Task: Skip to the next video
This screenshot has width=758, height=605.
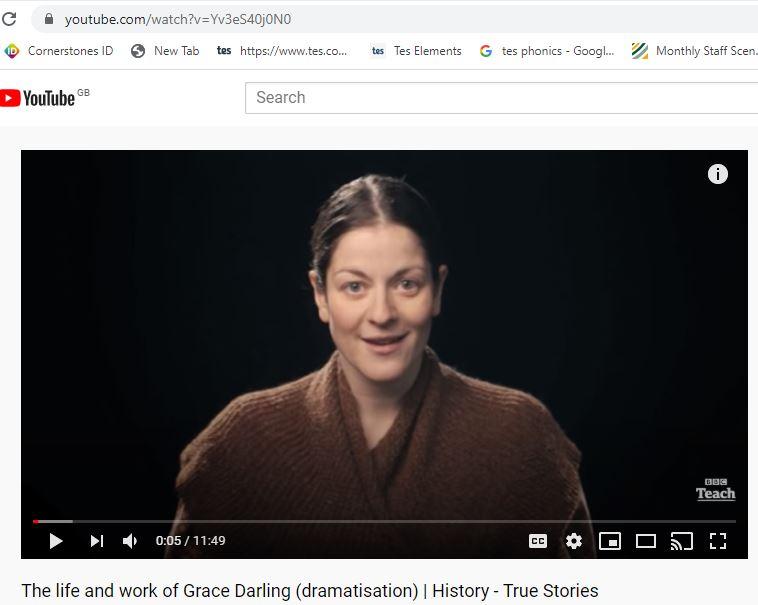Action: click(x=96, y=541)
